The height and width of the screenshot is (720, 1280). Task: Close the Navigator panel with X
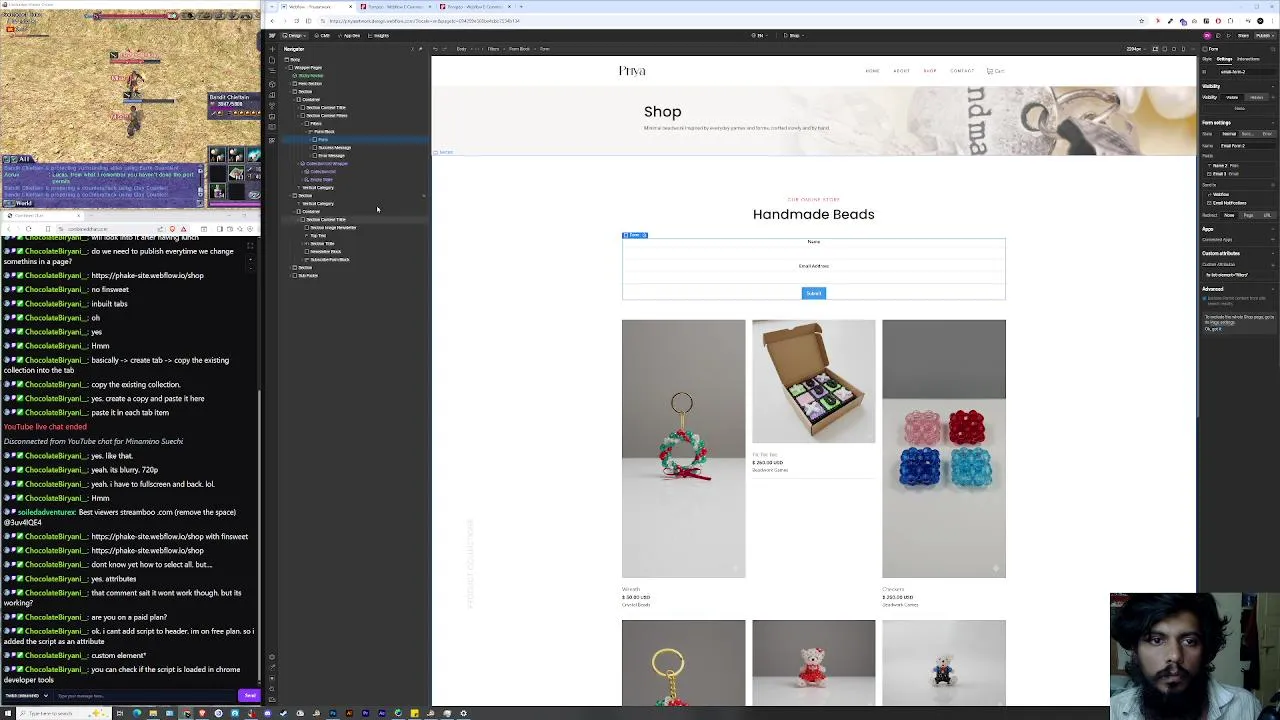pyautogui.click(x=412, y=49)
